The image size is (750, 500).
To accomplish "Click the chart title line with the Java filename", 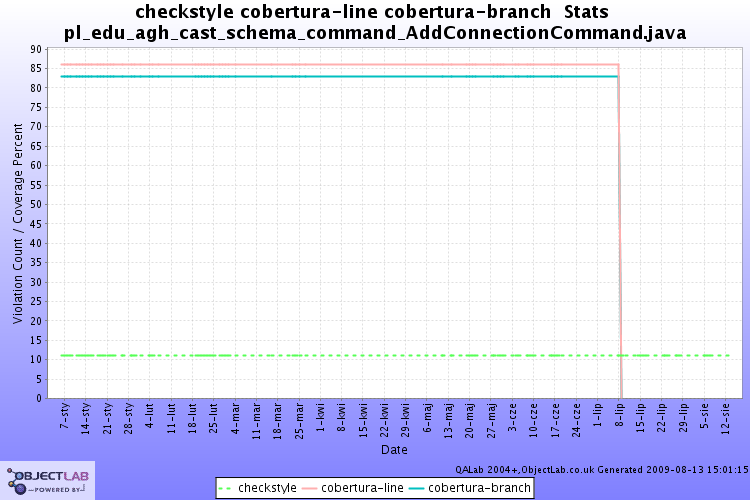I will coord(375,33).
